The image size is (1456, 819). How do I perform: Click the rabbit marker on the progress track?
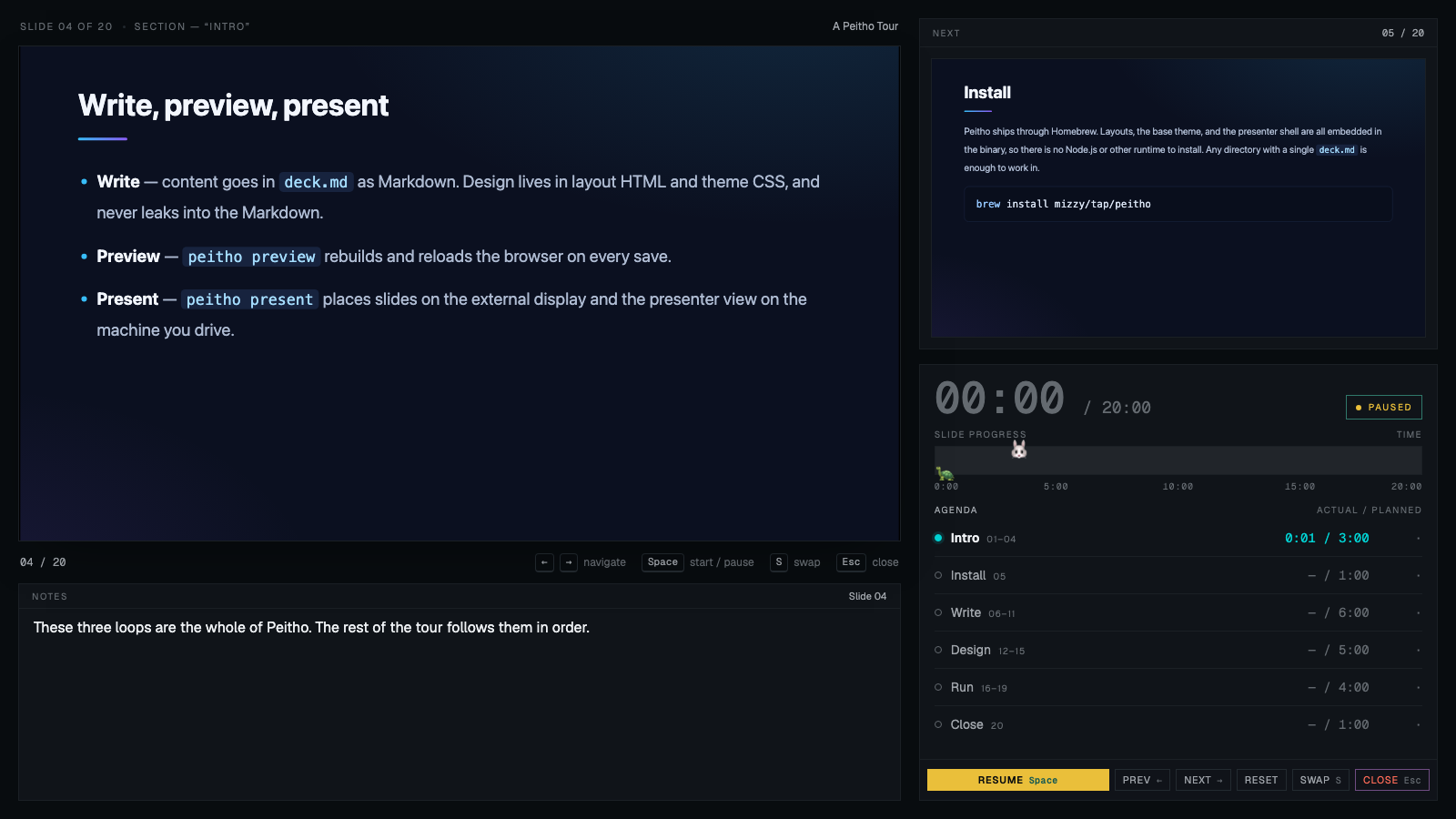coord(1019,450)
